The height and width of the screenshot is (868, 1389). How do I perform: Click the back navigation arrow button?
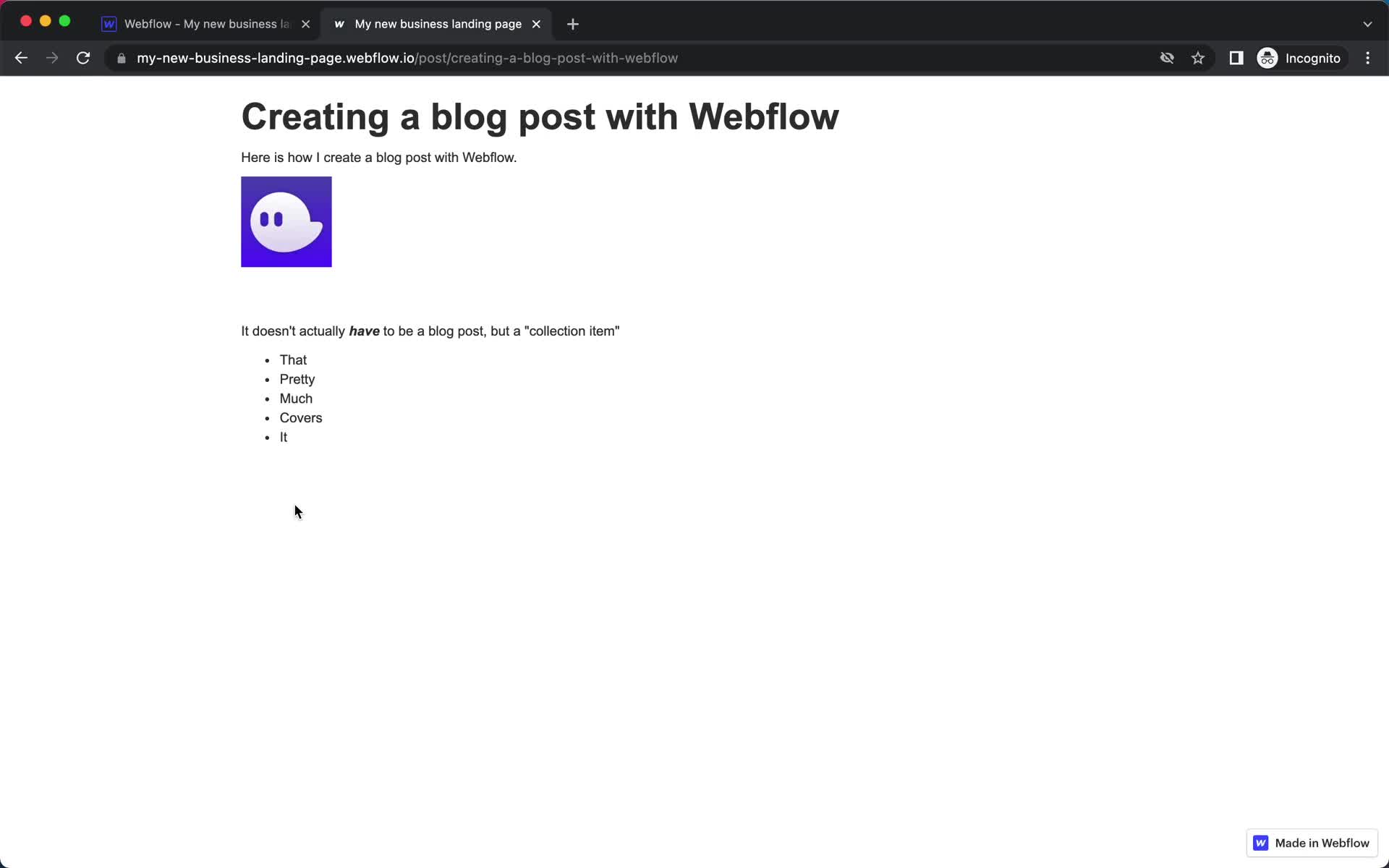[x=21, y=58]
